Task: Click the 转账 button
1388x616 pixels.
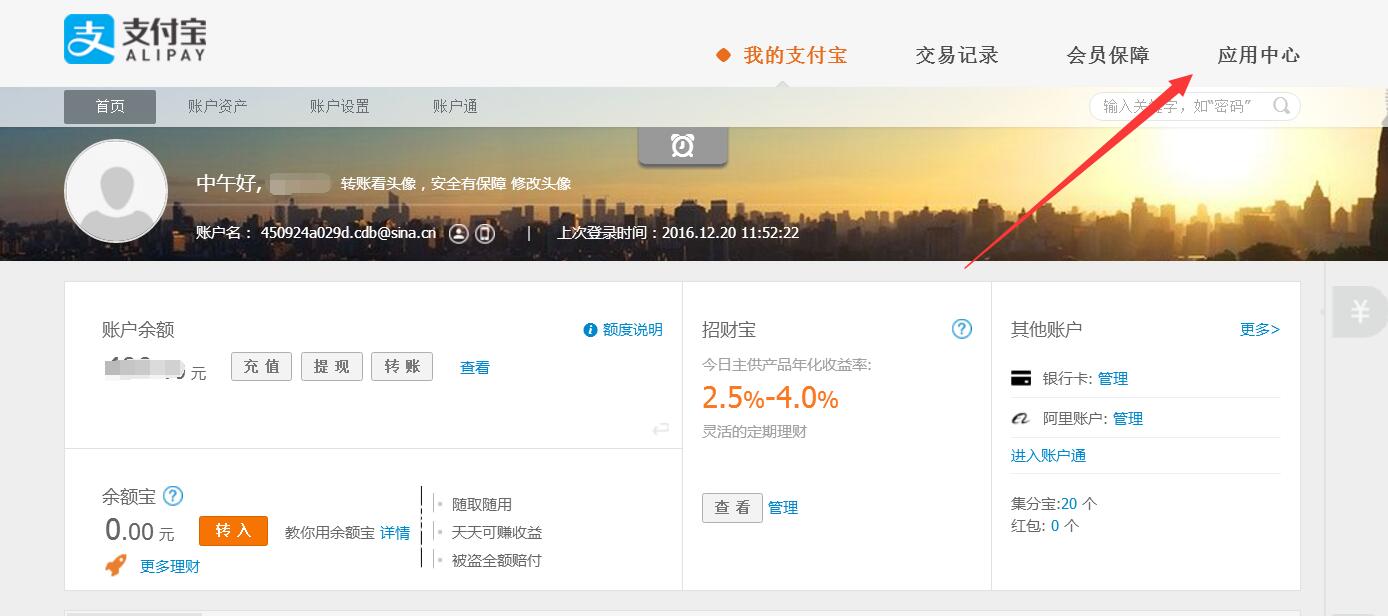Action: click(402, 366)
